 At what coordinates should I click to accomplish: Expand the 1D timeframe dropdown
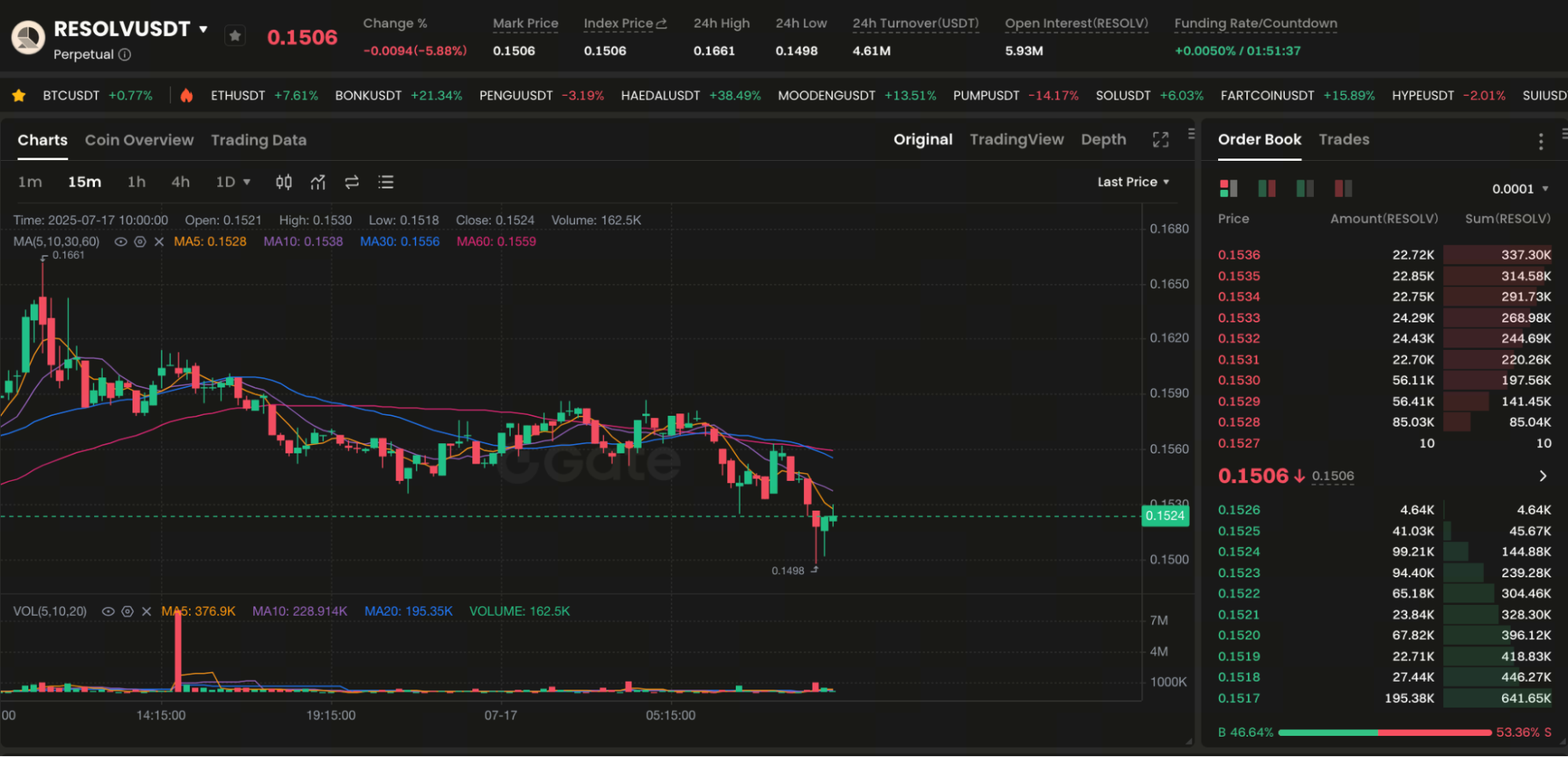click(x=233, y=182)
